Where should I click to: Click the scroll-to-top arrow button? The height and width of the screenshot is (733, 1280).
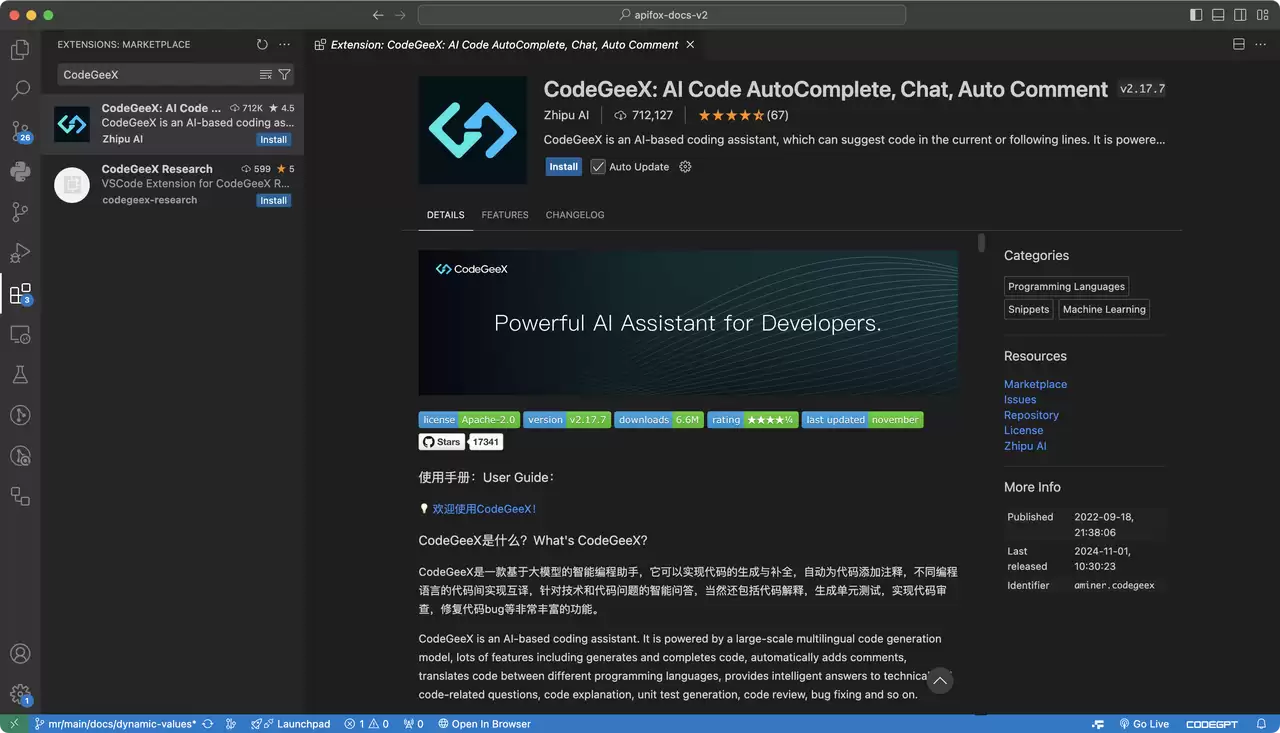(x=940, y=681)
